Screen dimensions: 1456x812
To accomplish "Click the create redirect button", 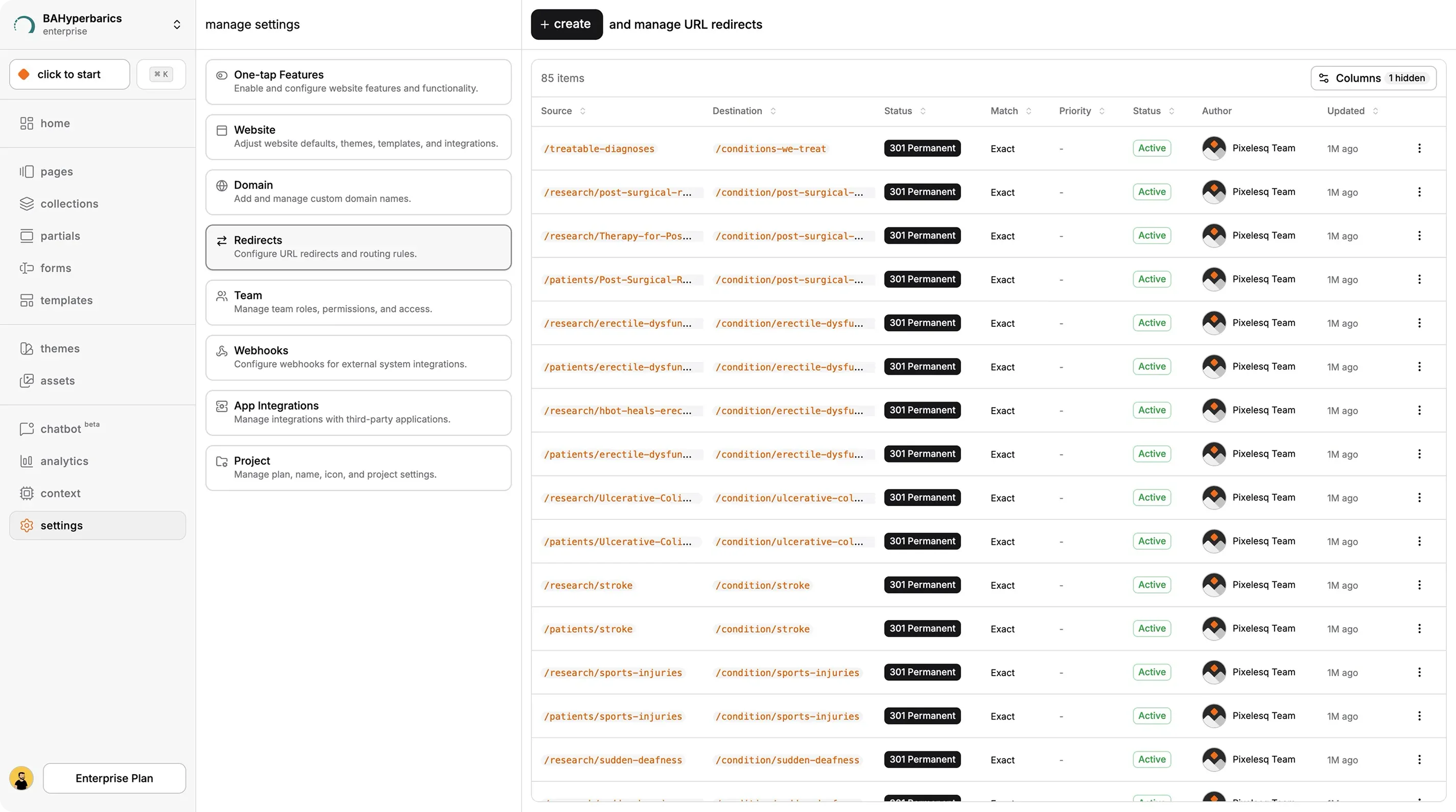I will click(x=567, y=25).
